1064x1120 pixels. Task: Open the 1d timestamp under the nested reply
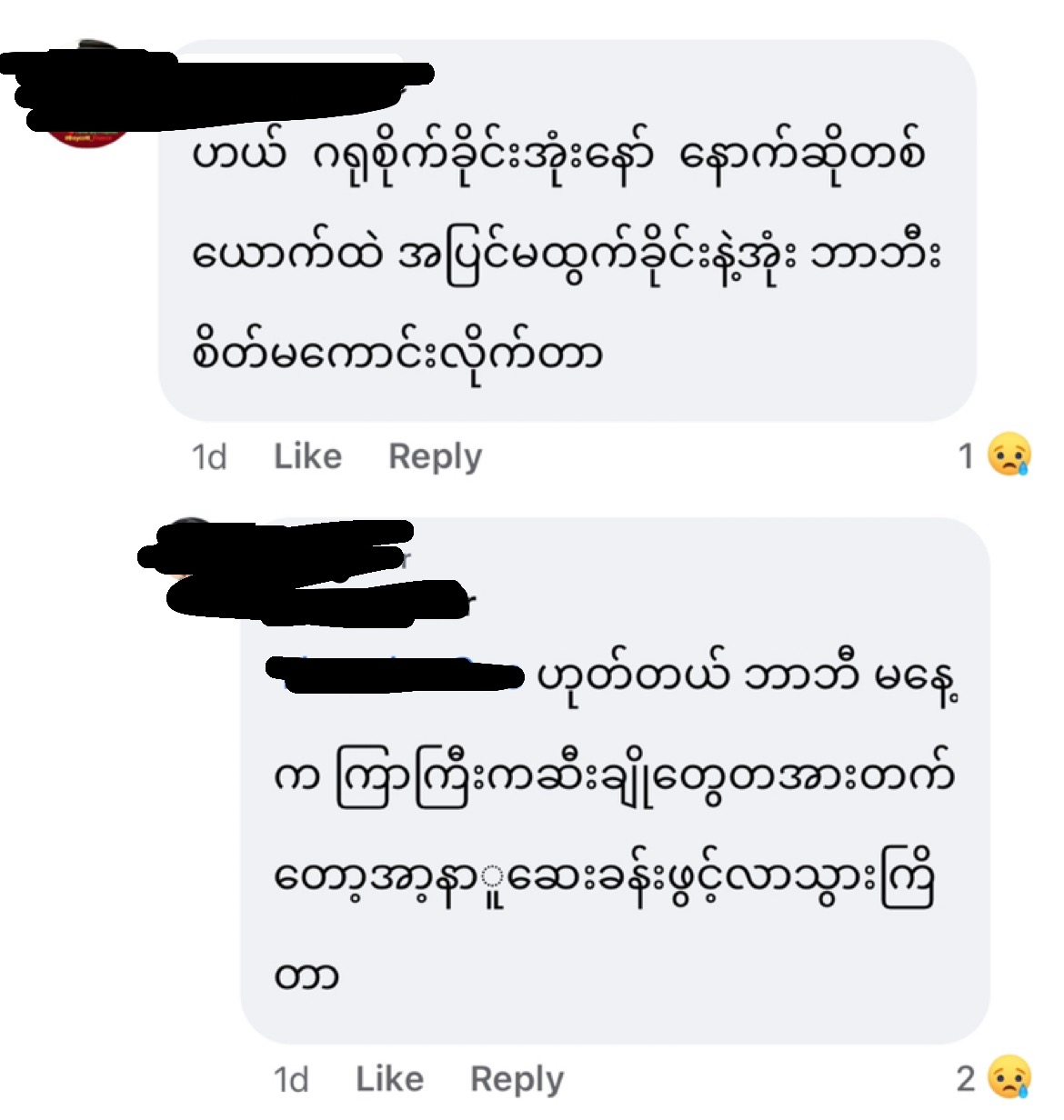tap(291, 1079)
